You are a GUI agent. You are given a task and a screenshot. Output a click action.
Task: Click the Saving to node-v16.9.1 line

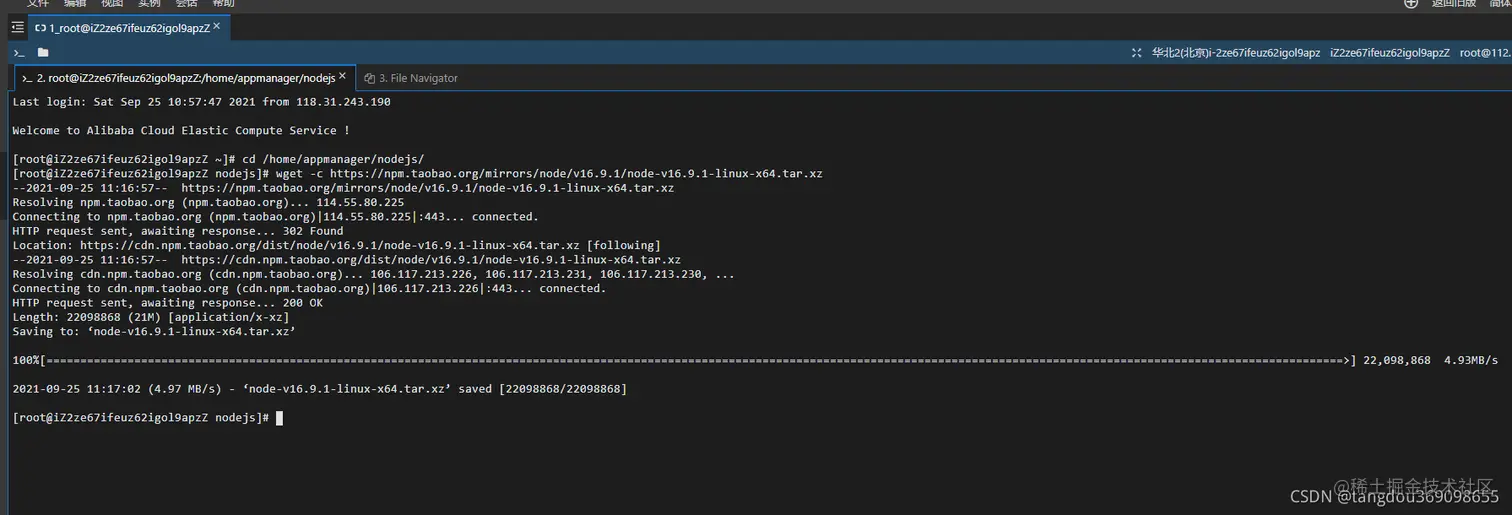pyautogui.click(x=154, y=331)
